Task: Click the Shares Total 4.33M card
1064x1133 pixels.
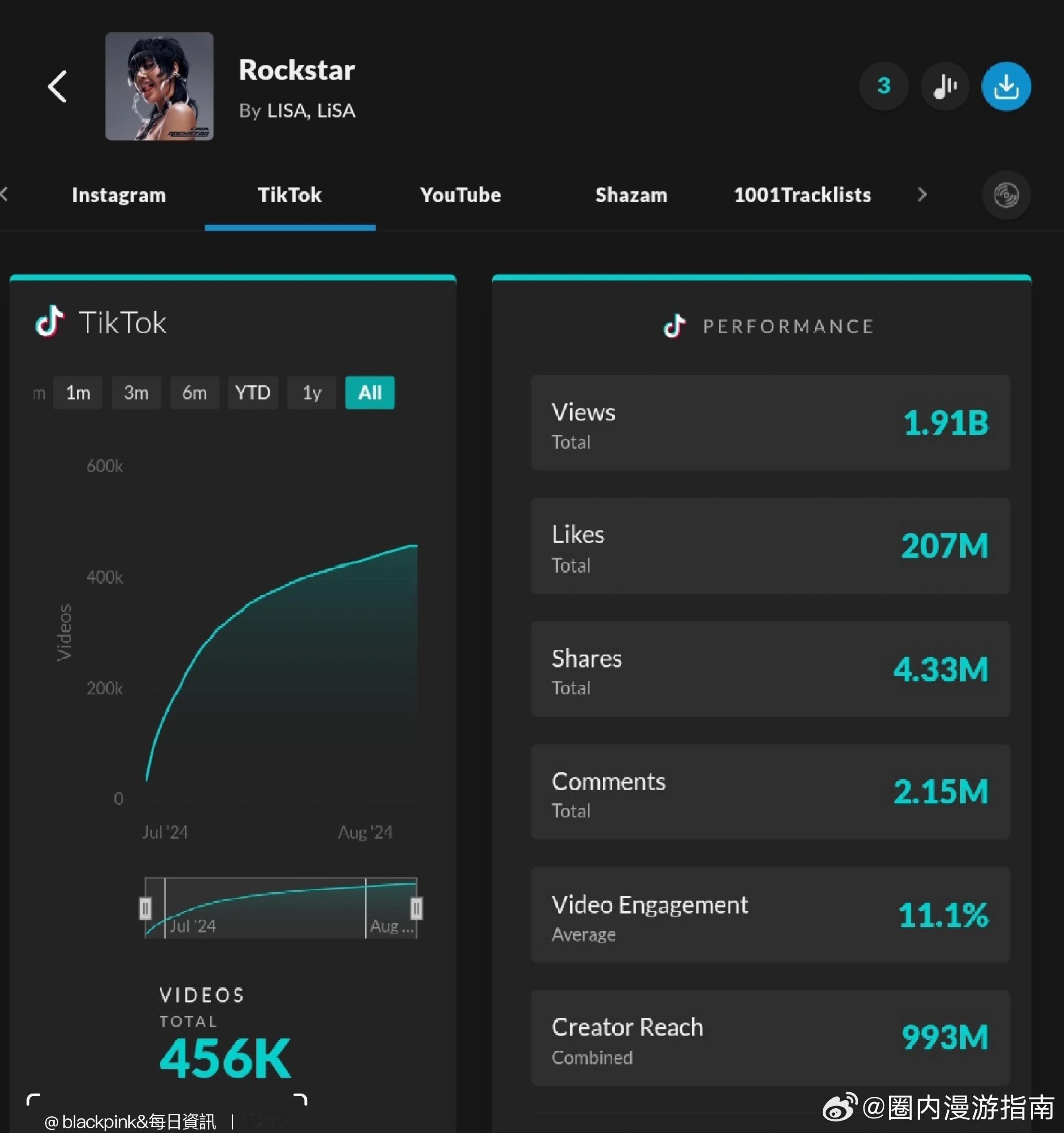Action: point(771,669)
